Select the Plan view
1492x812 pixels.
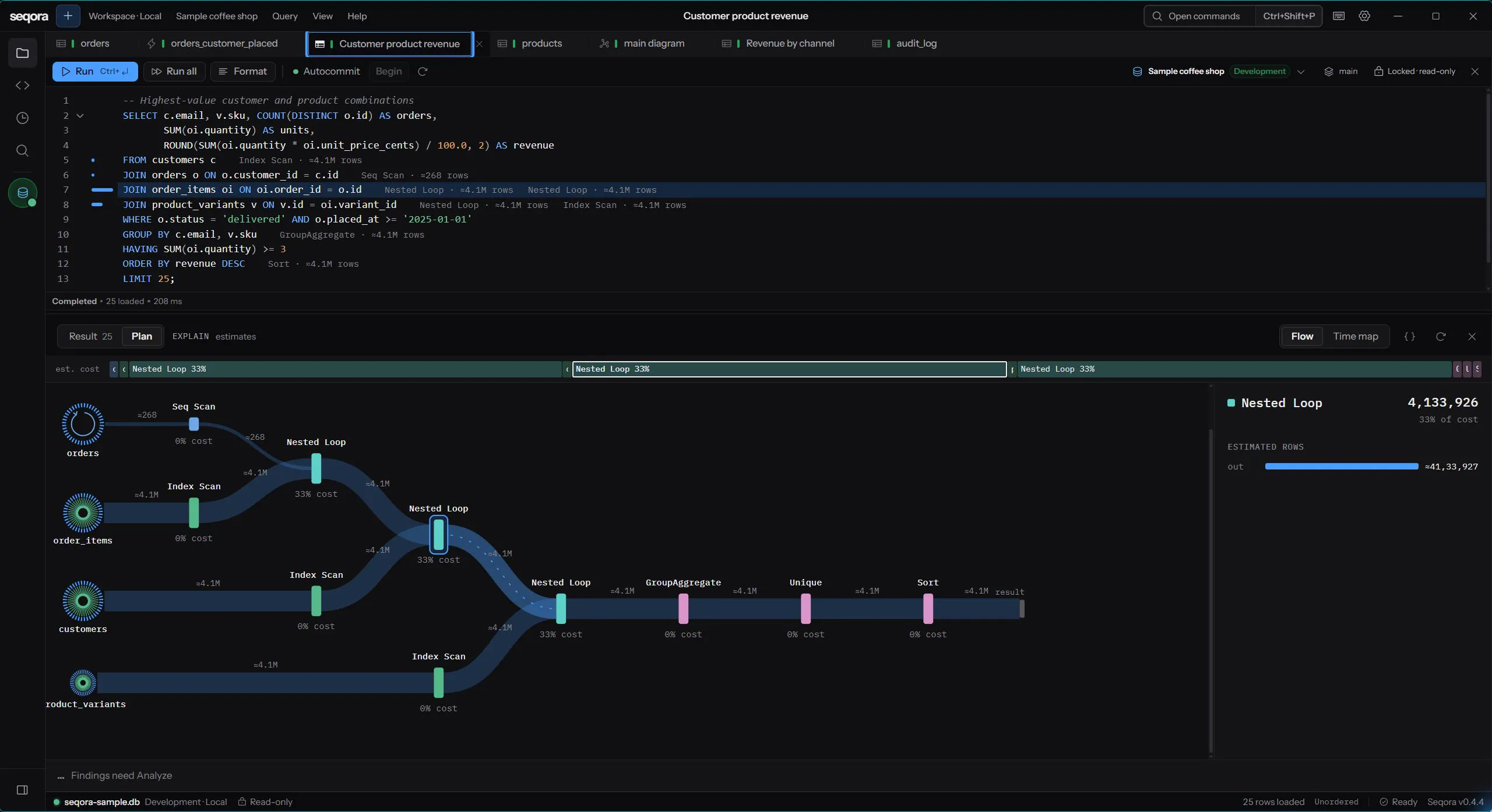[x=142, y=336]
